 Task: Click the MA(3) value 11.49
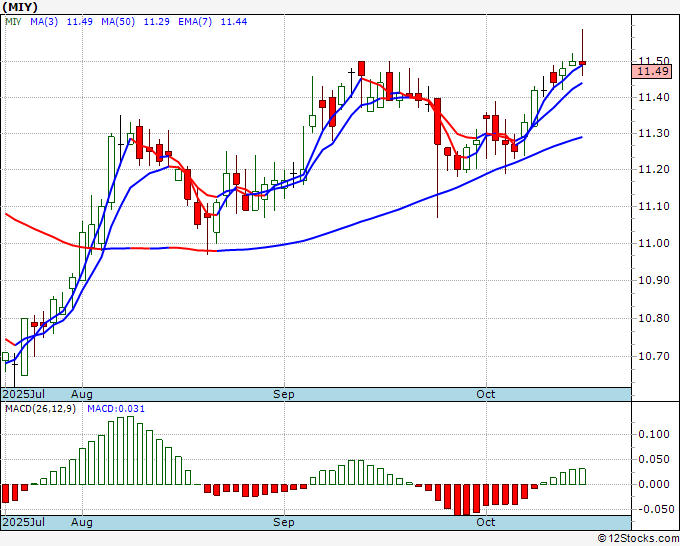pyautogui.click(x=79, y=22)
